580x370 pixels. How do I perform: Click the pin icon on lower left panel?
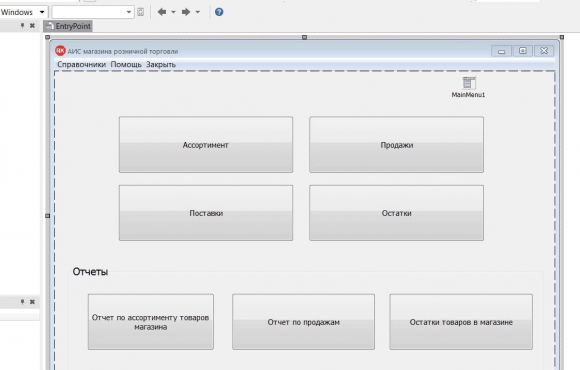[22, 302]
